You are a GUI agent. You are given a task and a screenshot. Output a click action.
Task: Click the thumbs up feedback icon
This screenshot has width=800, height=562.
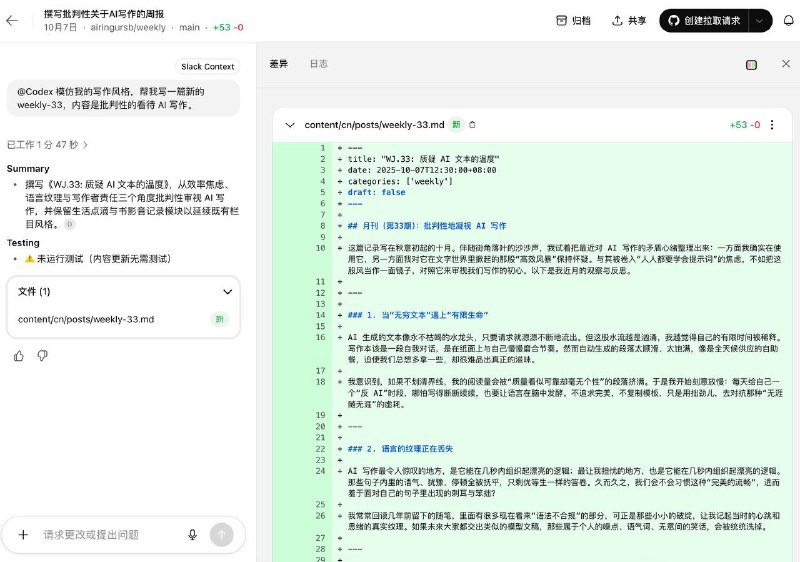pyautogui.click(x=19, y=355)
